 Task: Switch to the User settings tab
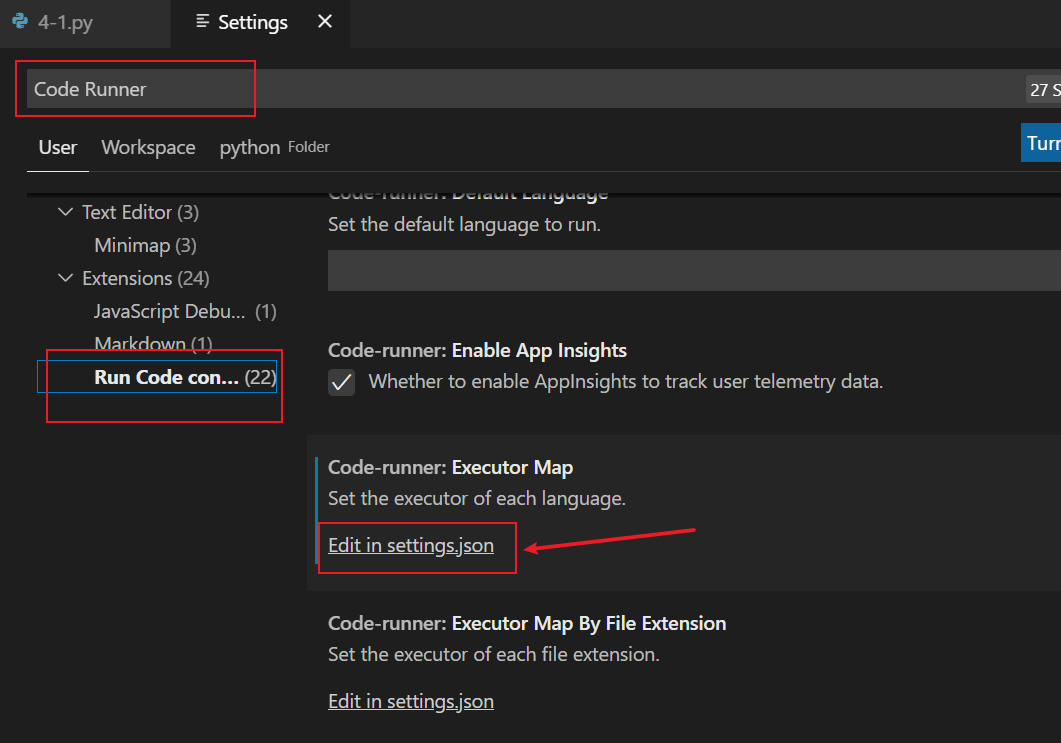click(57, 147)
